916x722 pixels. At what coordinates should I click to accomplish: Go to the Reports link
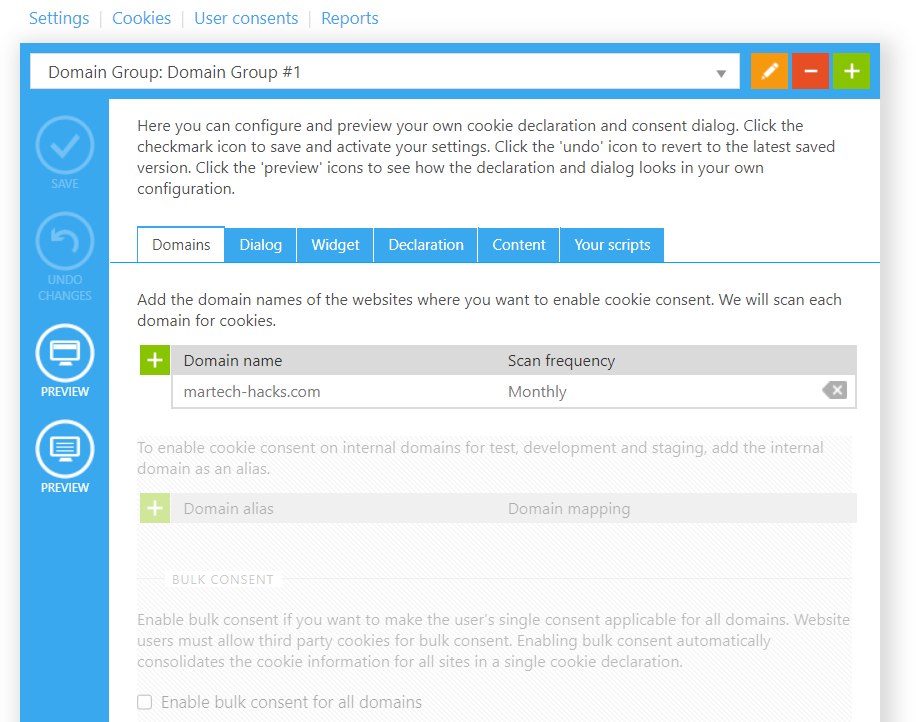pos(350,18)
